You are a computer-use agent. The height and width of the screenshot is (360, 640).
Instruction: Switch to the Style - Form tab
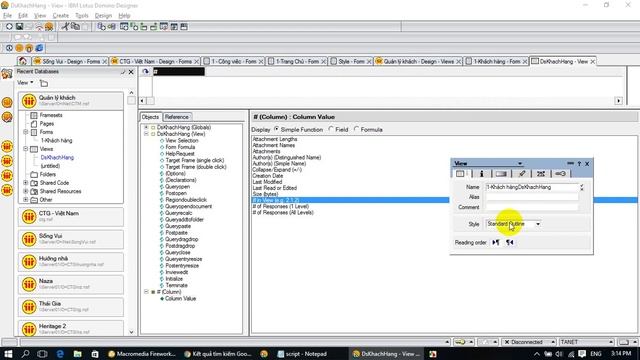coord(351,61)
